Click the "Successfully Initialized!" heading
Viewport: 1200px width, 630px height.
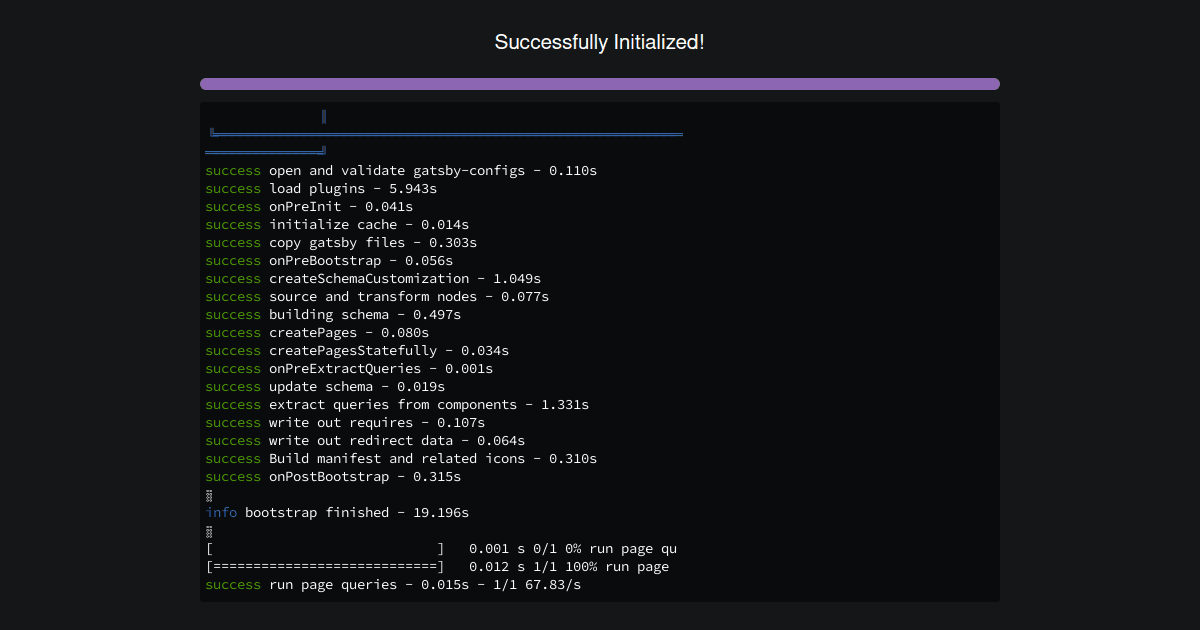[x=599, y=42]
